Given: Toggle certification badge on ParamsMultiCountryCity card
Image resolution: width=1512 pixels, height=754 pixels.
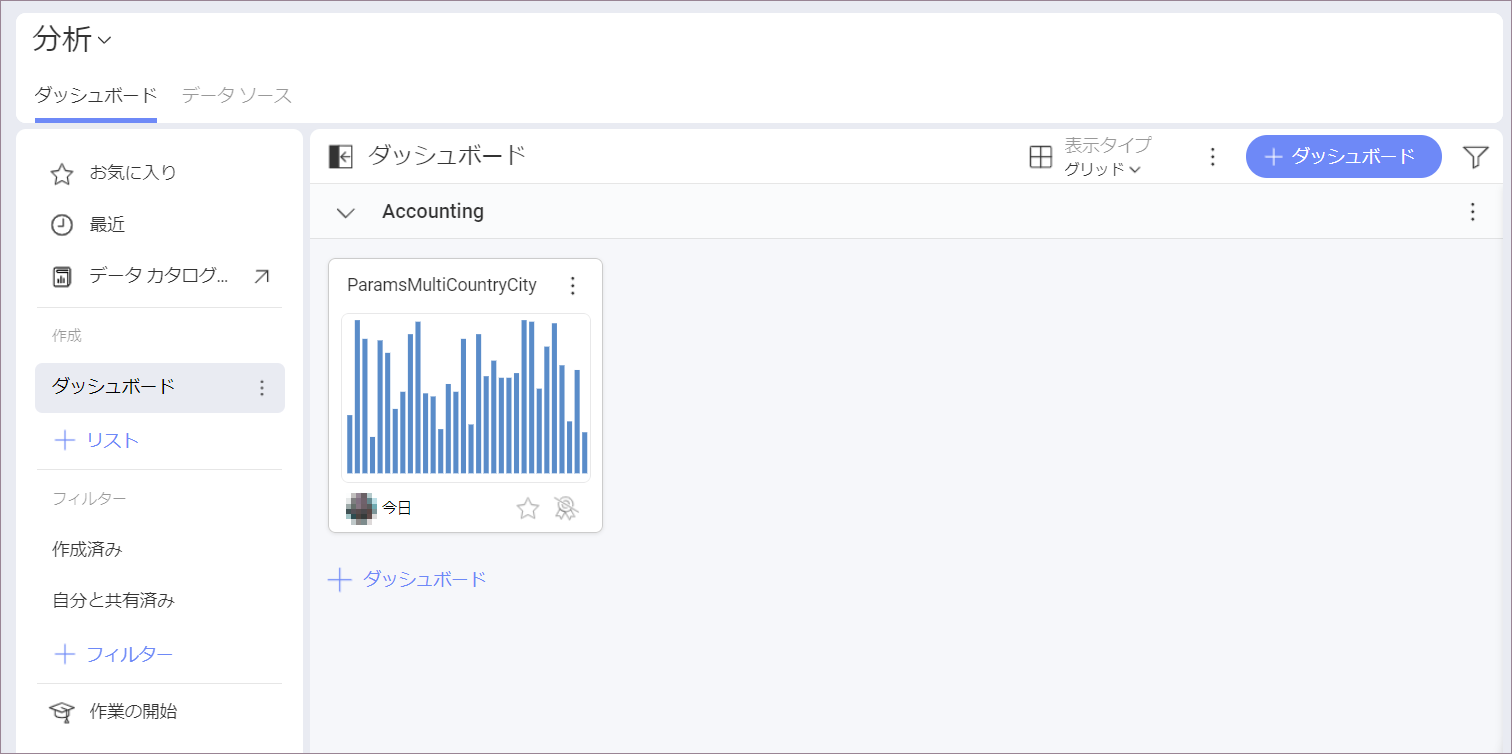Looking at the screenshot, I should pyautogui.click(x=566, y=508).
